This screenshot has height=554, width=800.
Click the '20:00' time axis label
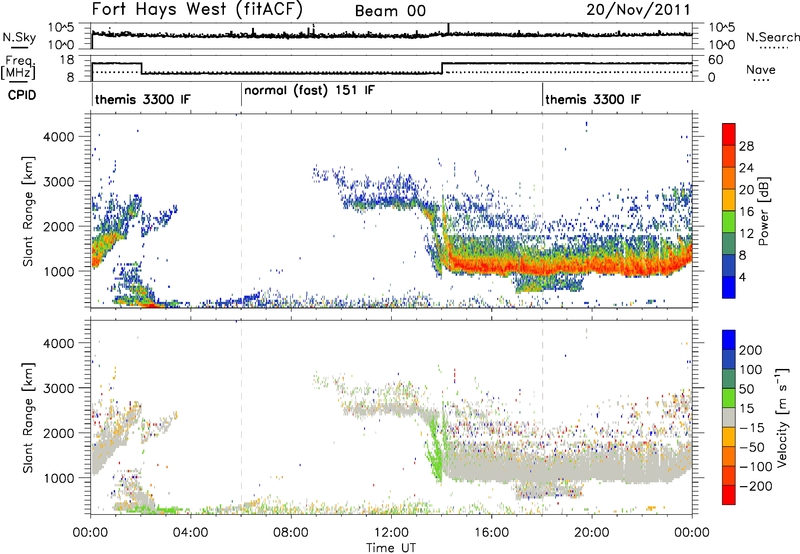click(x=592, y=533)
